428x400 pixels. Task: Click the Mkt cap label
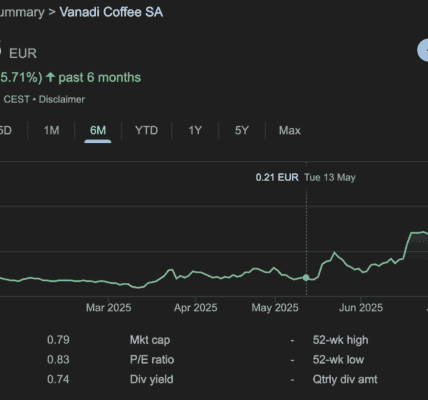[x=150, y=340]
